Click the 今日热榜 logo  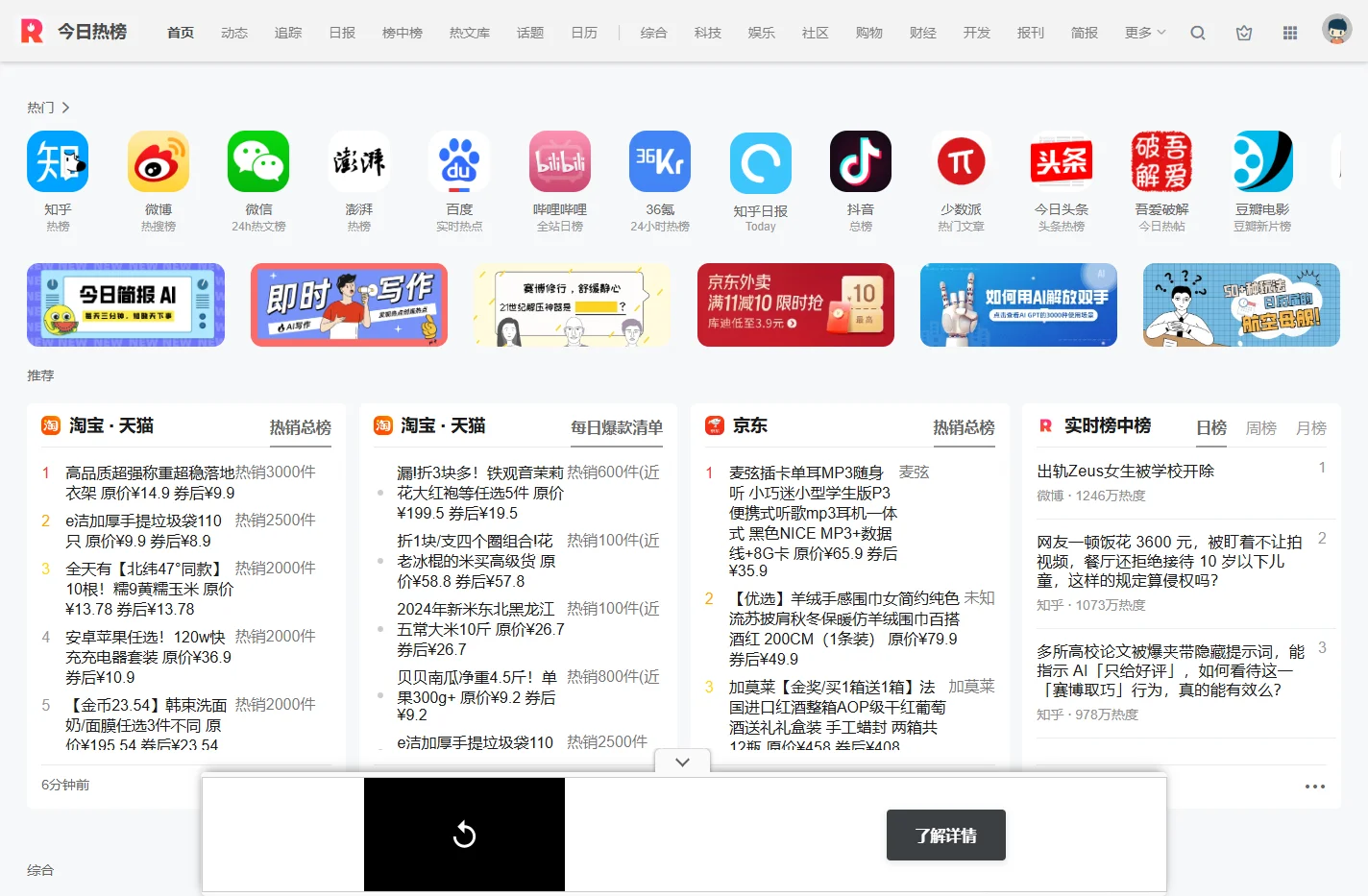coord(74,32)
